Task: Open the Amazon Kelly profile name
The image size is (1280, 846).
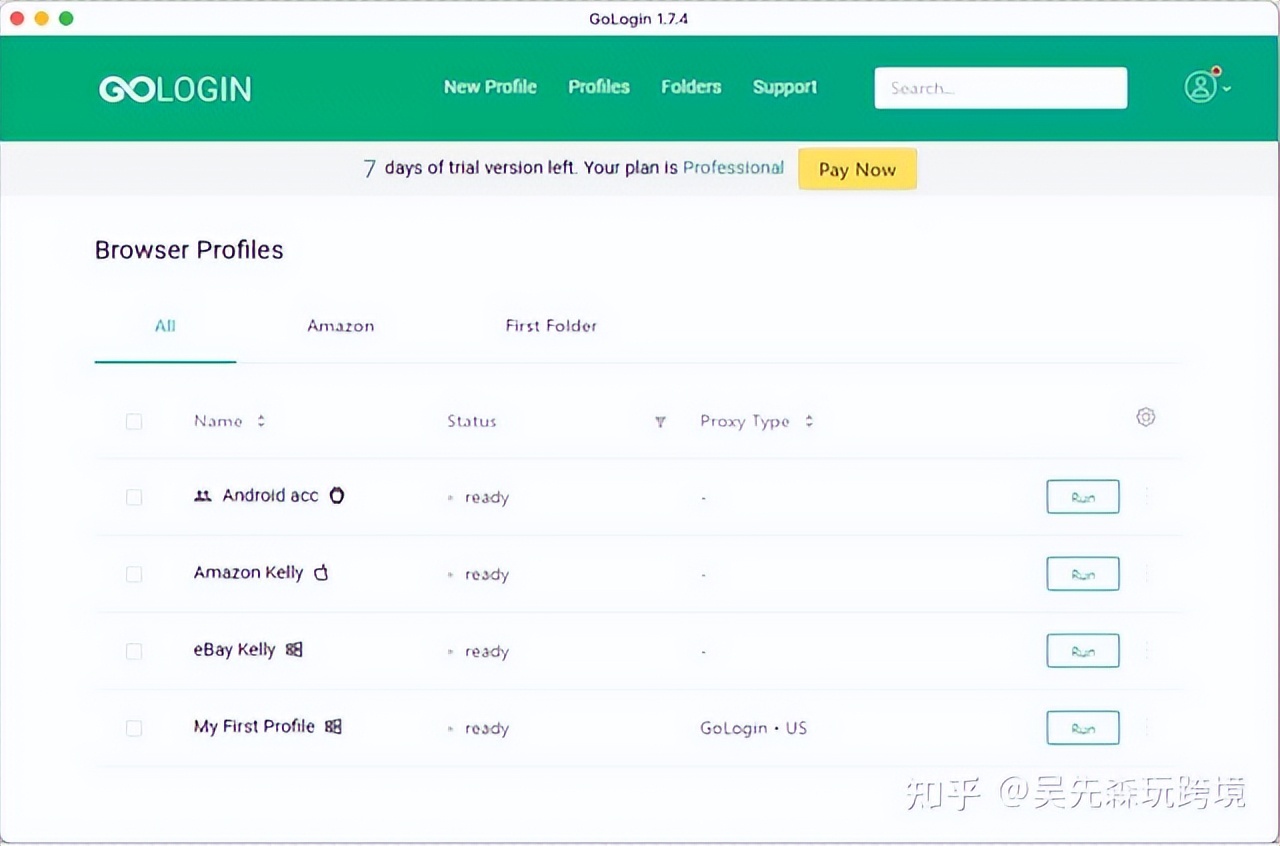Action: point(248,572)
